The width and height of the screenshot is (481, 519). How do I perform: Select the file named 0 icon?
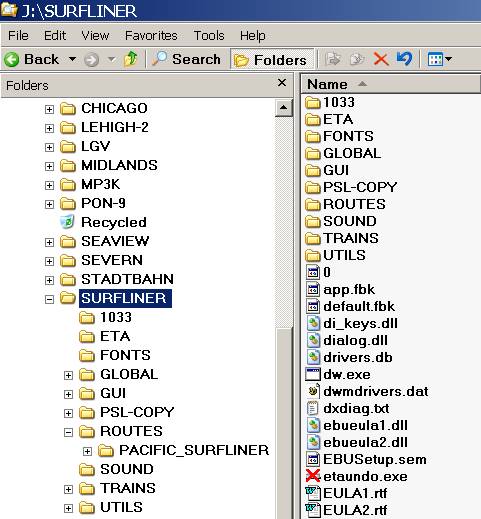pos(313,272)
